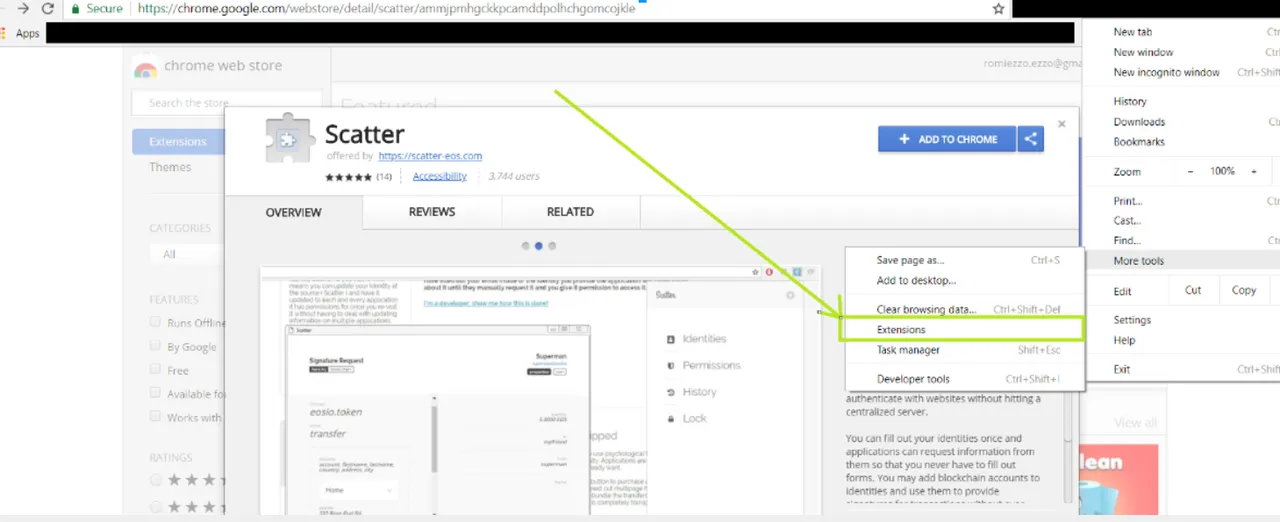Click Cut in the Edit row
1280x522 pixels.
pos(1193,290)
